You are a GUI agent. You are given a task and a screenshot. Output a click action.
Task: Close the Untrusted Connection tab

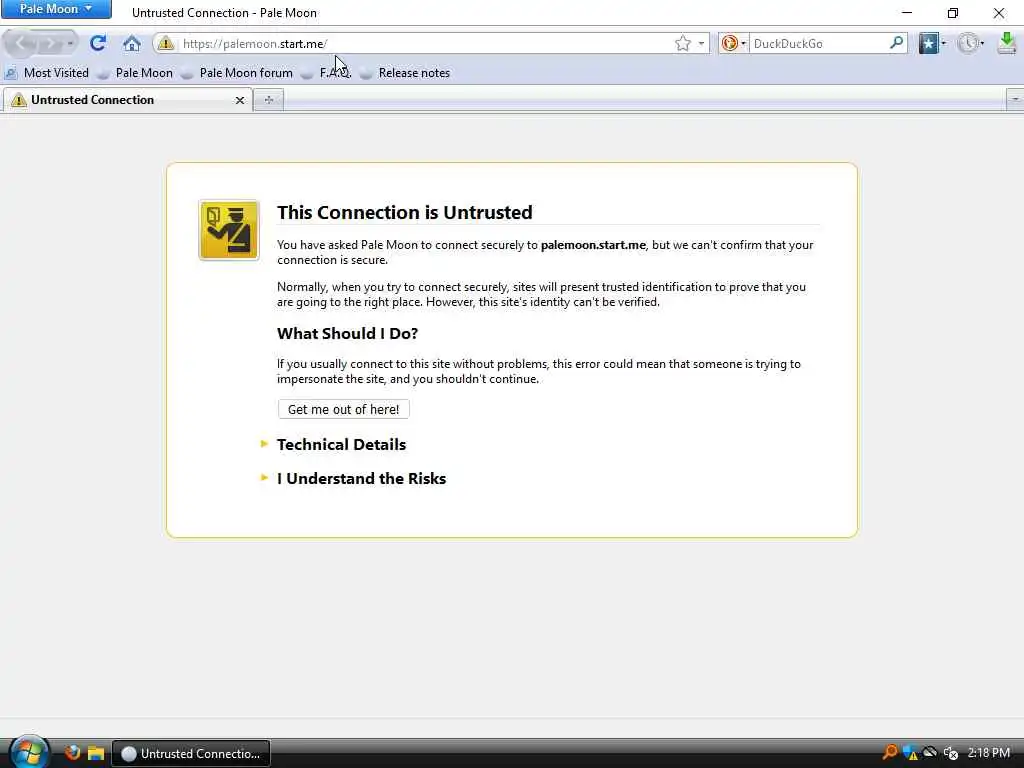[240, 101]
